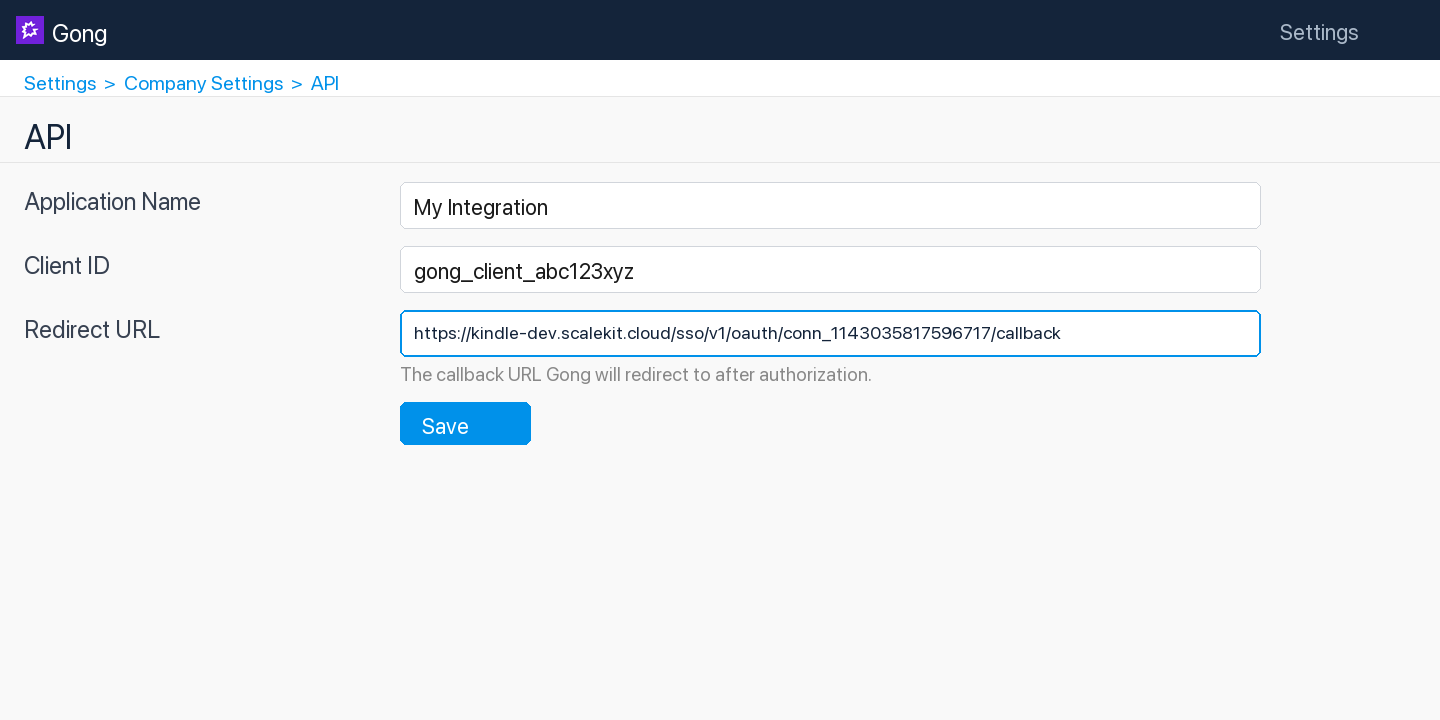Select the text My Integration
Viewport: 1440px width, 720px height.
click(481, 207)
